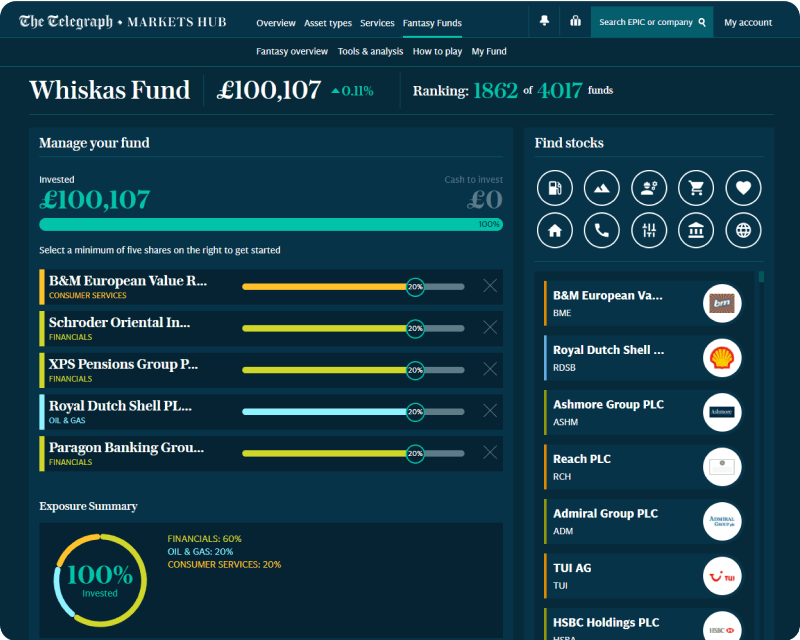Adjust the Schroder Oriental allocation slider handle

click(415, 328)
